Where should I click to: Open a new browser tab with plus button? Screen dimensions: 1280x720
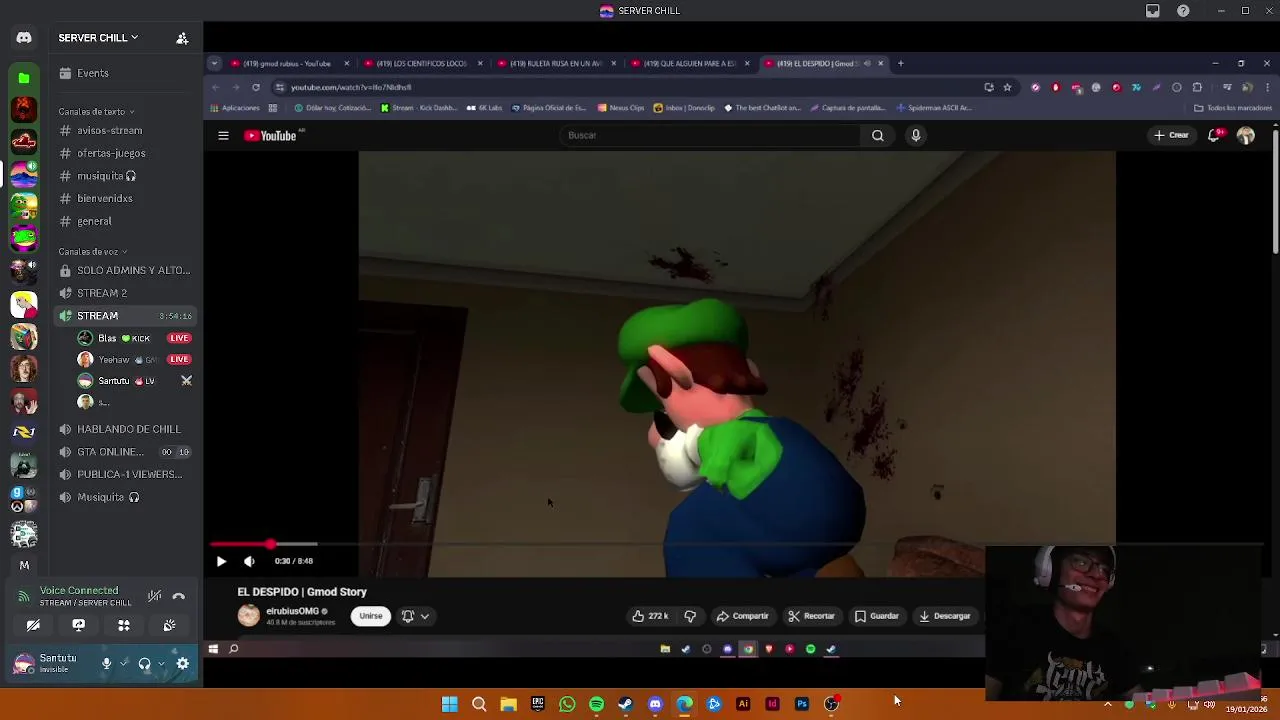[x=900, y=64]
